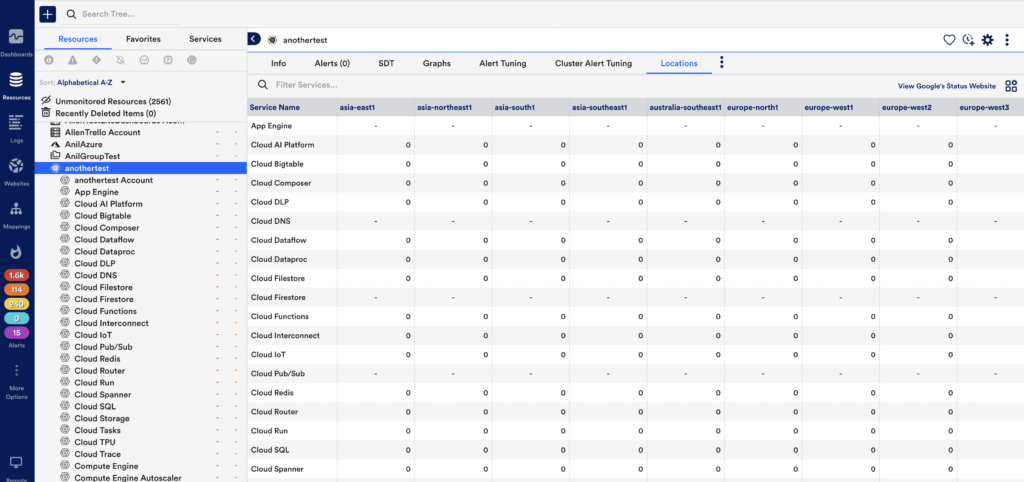
Task: Collapse the resource tree panel arrow
Action: tap(254, 39)
